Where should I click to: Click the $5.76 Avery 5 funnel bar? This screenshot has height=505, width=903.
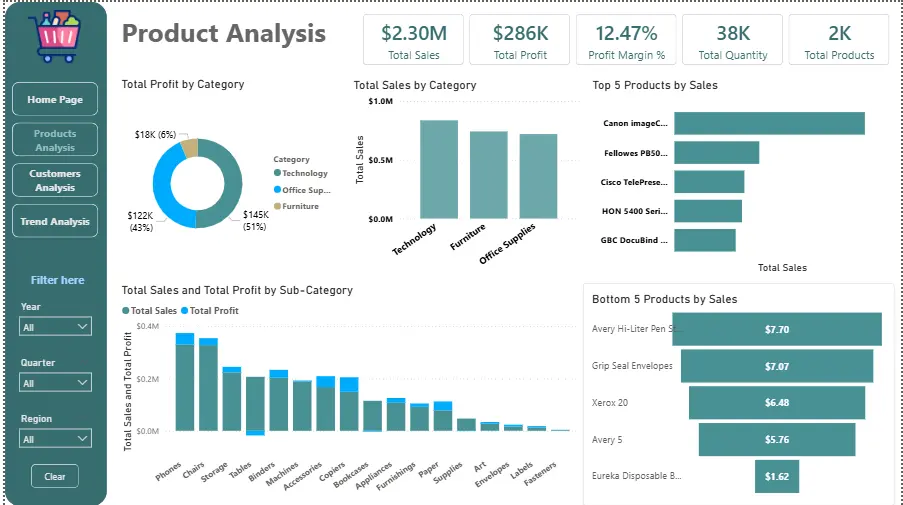tap(777, 439)
